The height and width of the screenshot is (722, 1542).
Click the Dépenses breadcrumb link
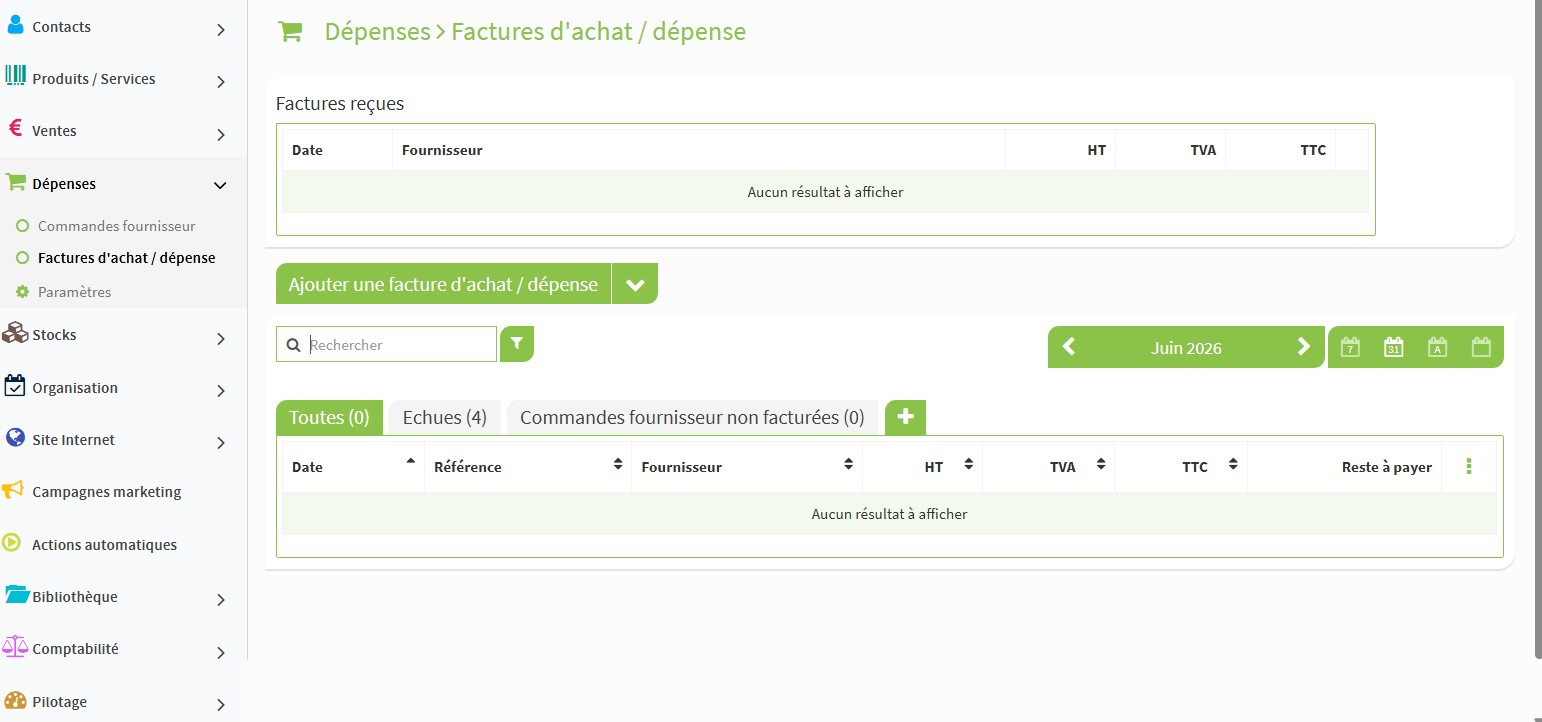[x=377, y=32]
